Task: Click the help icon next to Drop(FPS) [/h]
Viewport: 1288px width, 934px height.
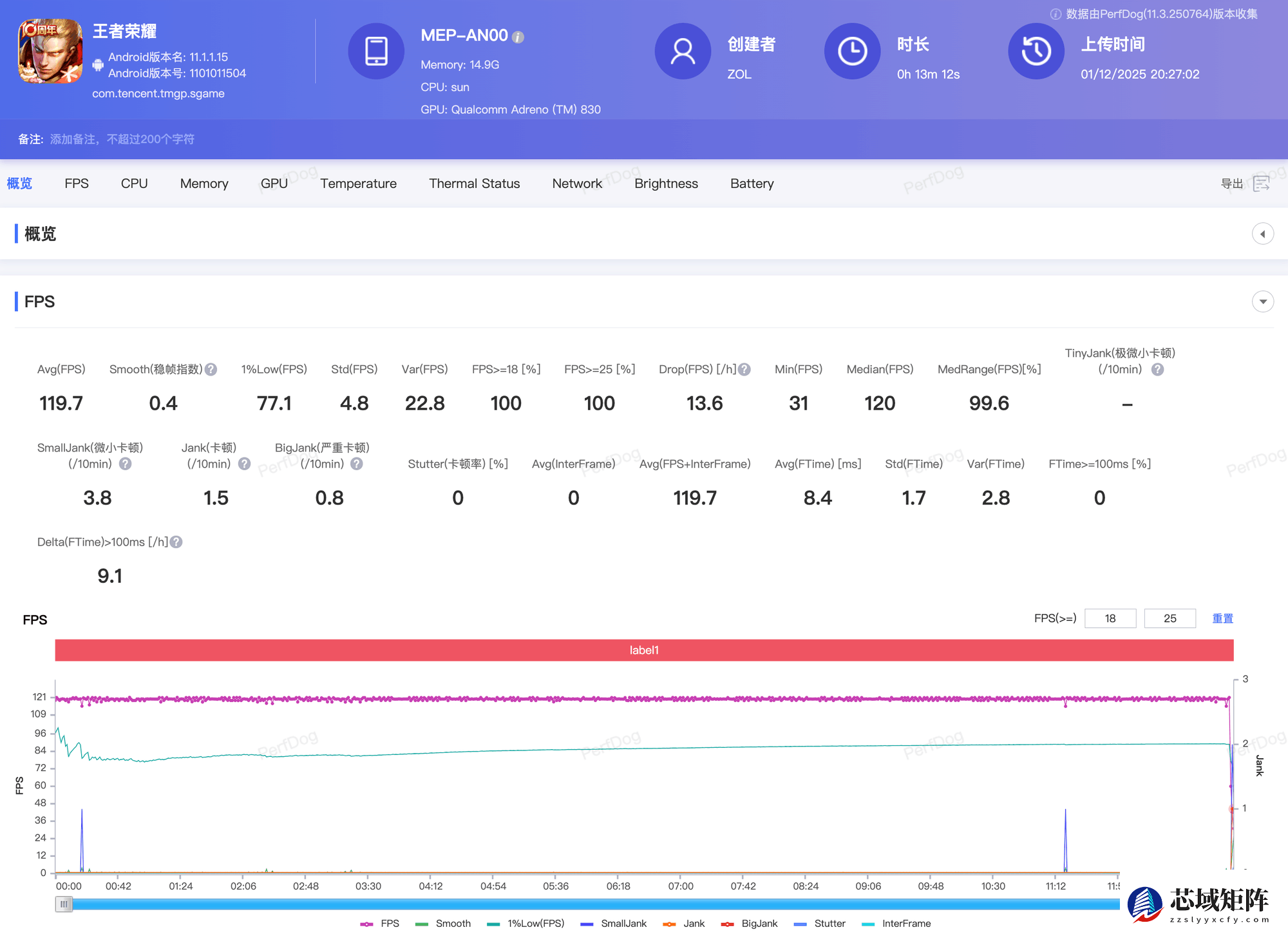Action: coord(744,370)
